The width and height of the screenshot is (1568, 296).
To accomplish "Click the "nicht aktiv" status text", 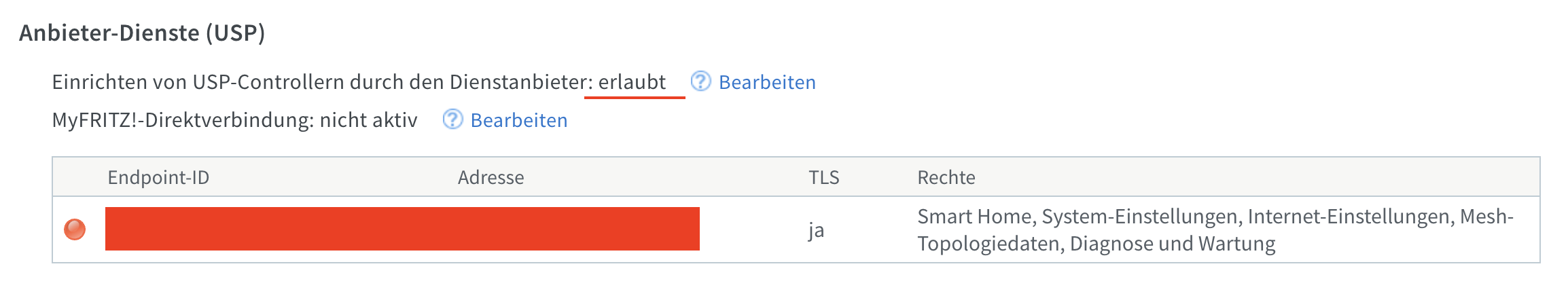I will pyautogui.click(x=368, y=120).
